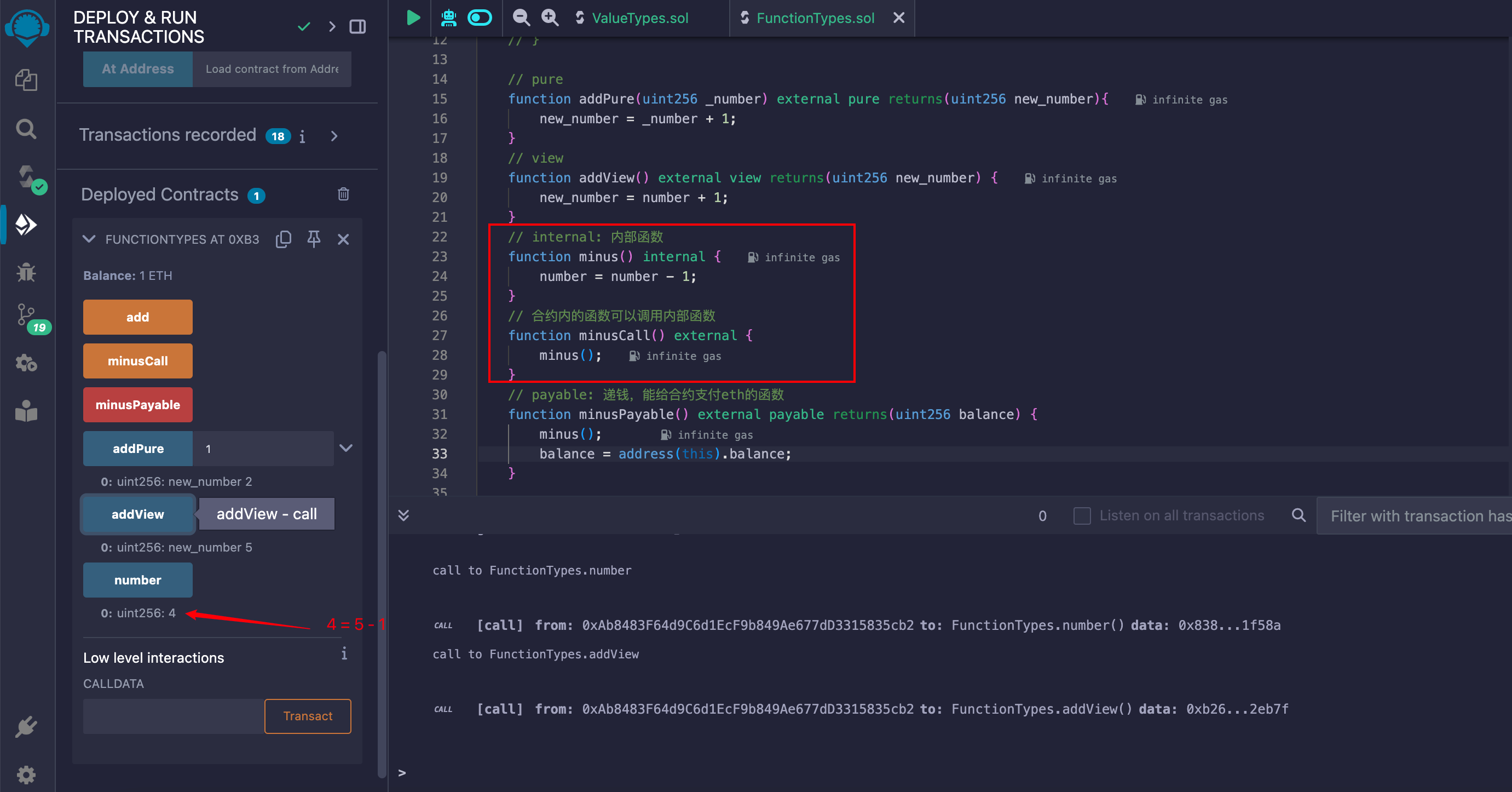Click the info icon beside Transactions recorded
The width and height of the screenshot is (1512, 792).
(x=302, y=136)
